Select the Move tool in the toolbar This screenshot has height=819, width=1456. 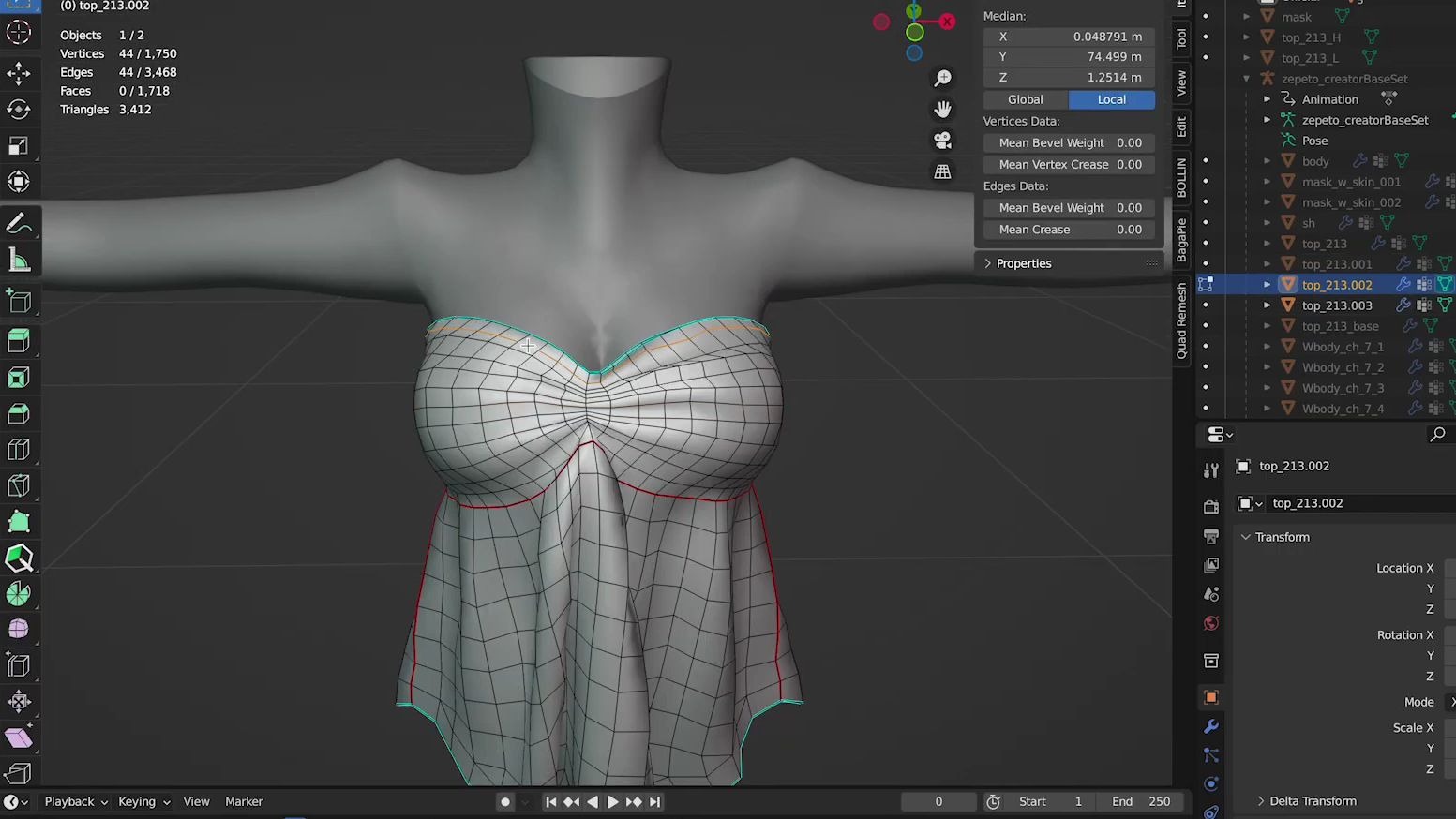coord(19,71)
